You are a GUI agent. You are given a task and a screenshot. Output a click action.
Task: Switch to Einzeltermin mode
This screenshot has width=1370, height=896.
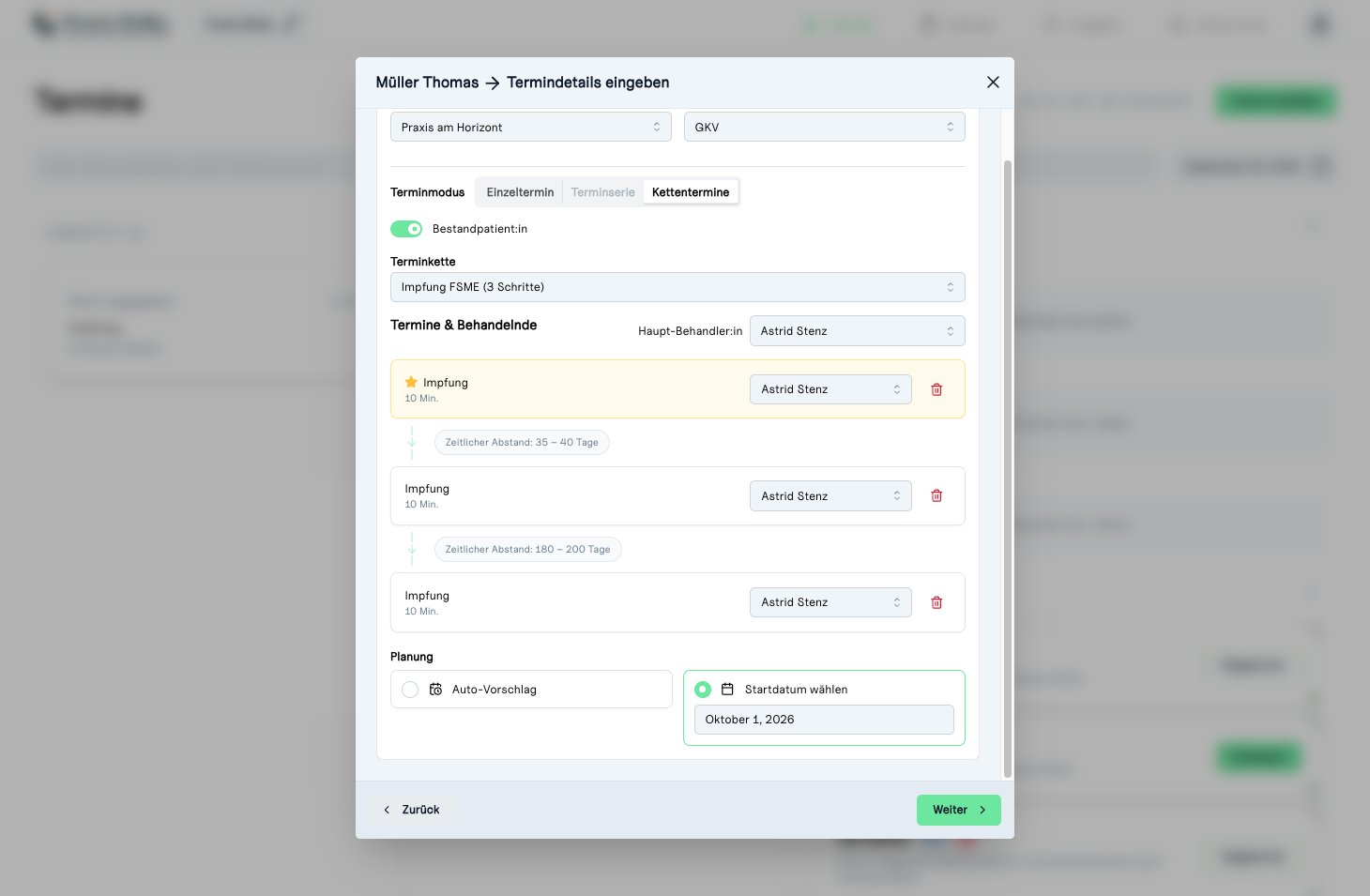point(520,192)
